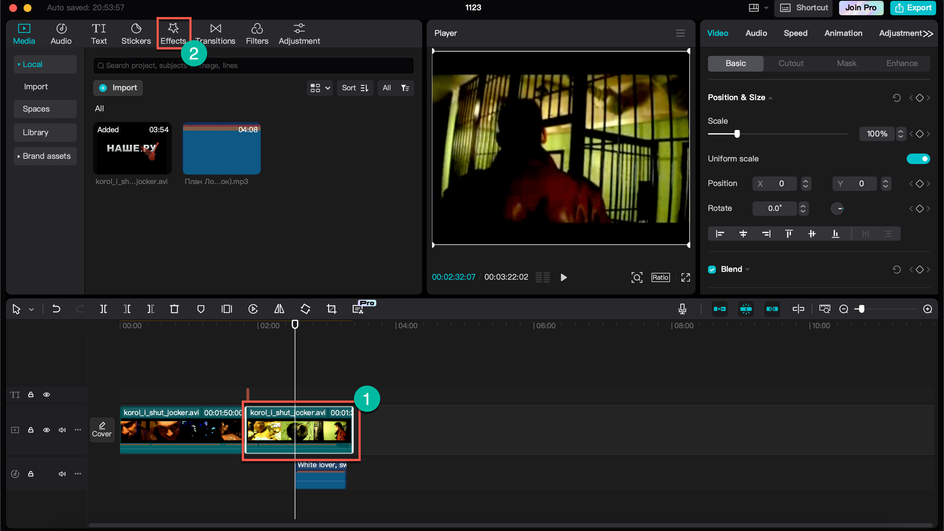Lock the video track

(x=31, y=430)
